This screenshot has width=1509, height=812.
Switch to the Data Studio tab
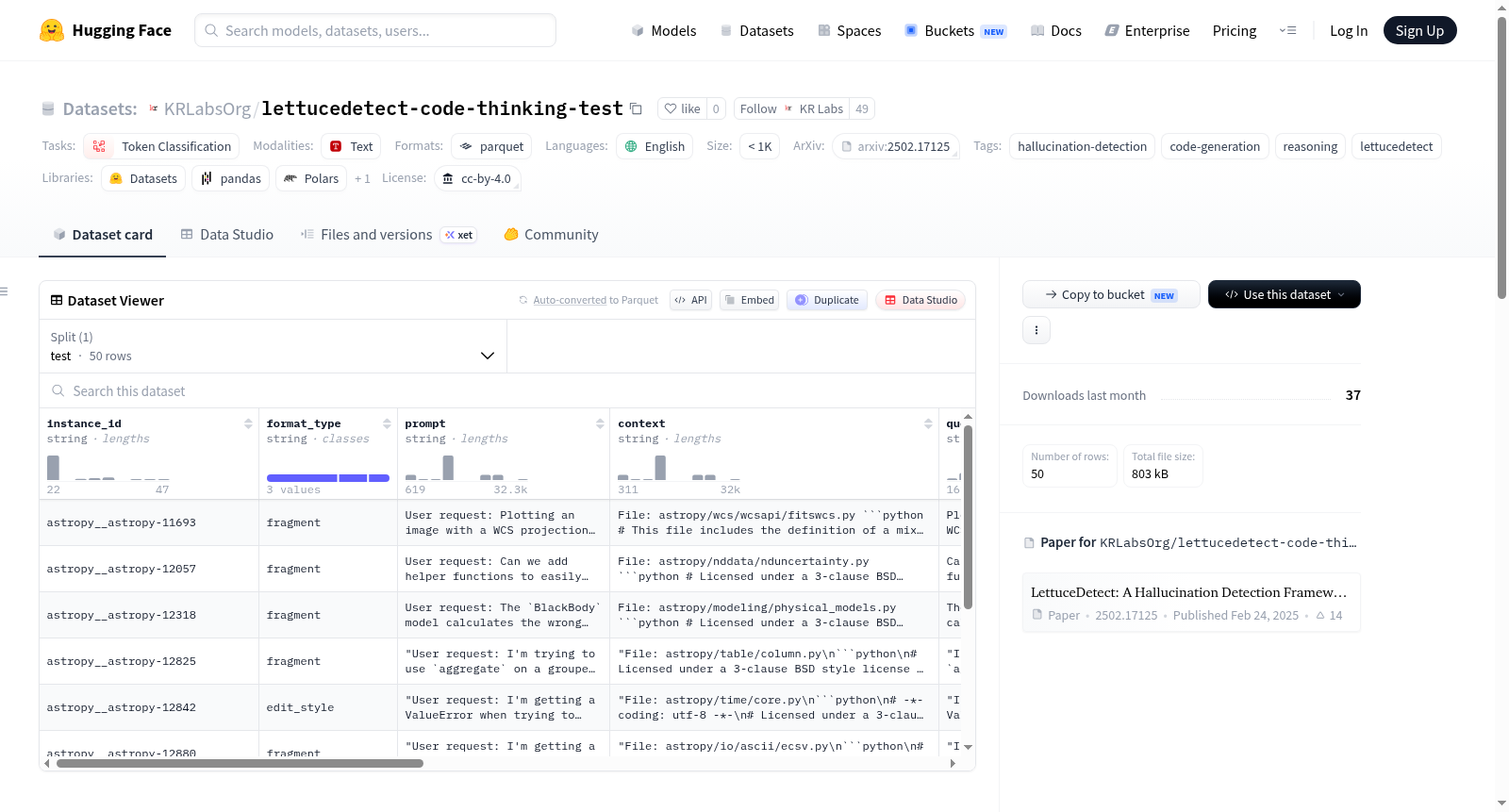[x=227, y=235]
